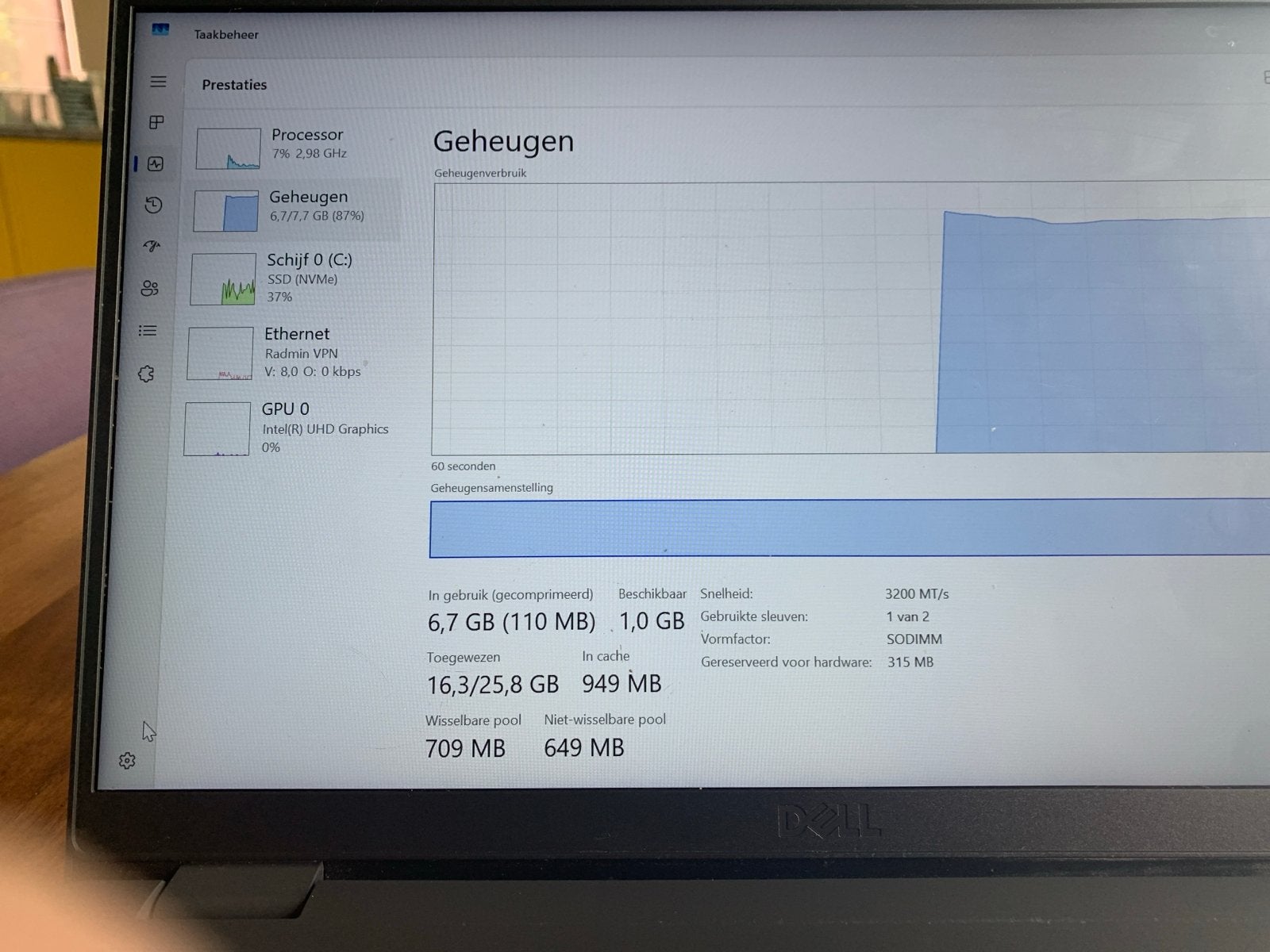Open the App history icon
1270x952 pixels.
coord(154,205)
